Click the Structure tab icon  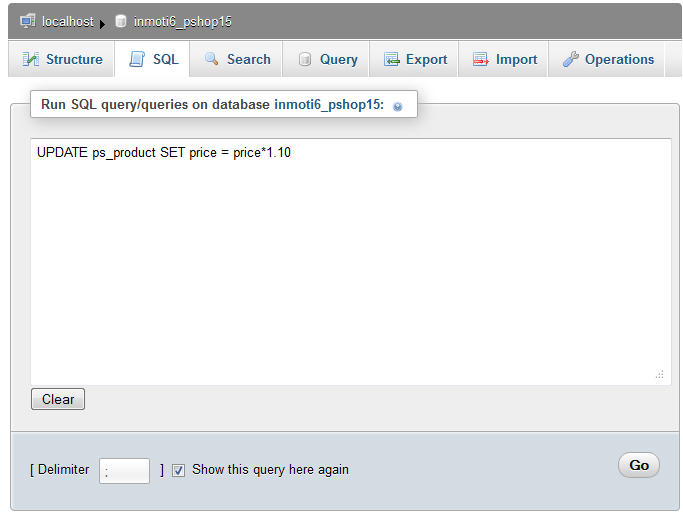[31, 59]
